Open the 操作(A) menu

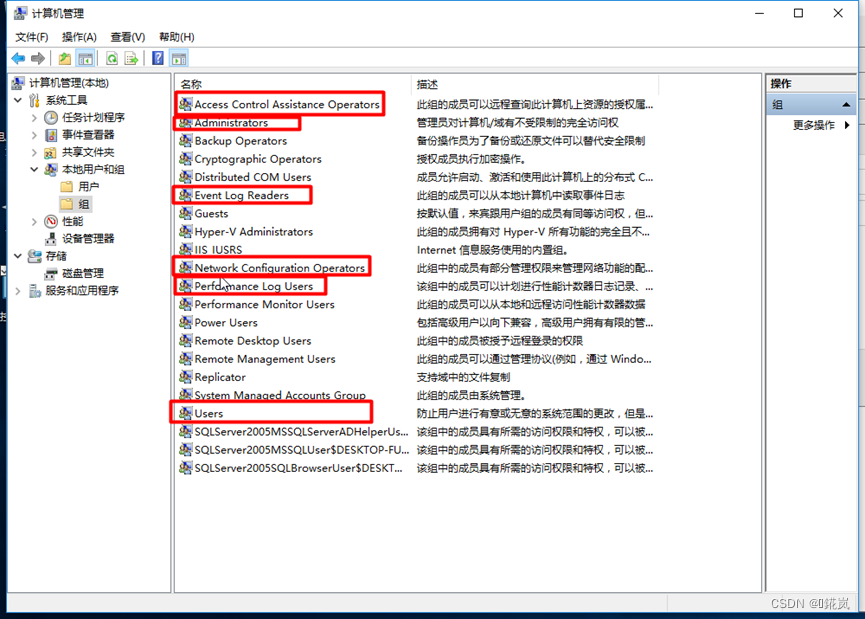click(x=79, y=37)
